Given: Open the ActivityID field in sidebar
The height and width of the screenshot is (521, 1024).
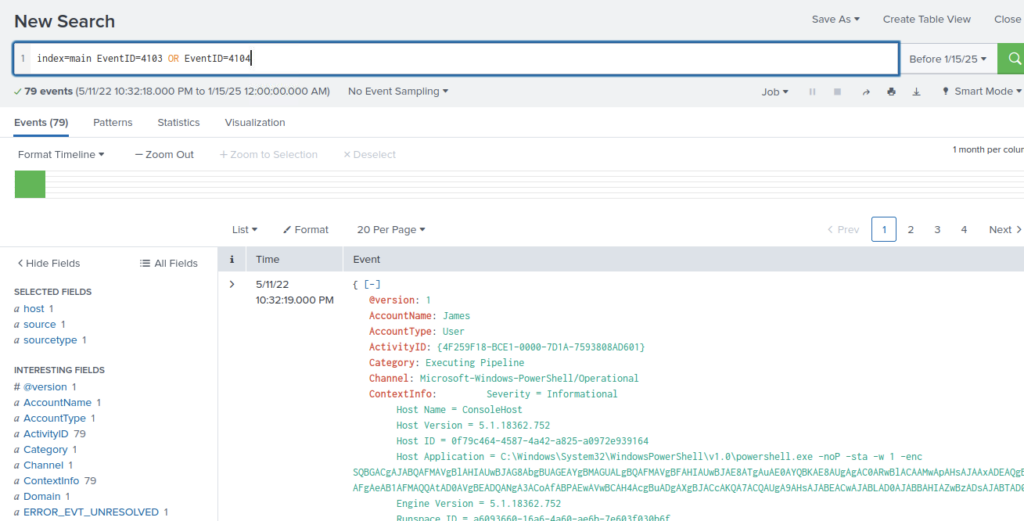Looking at the screenshot, I should 46,434.
